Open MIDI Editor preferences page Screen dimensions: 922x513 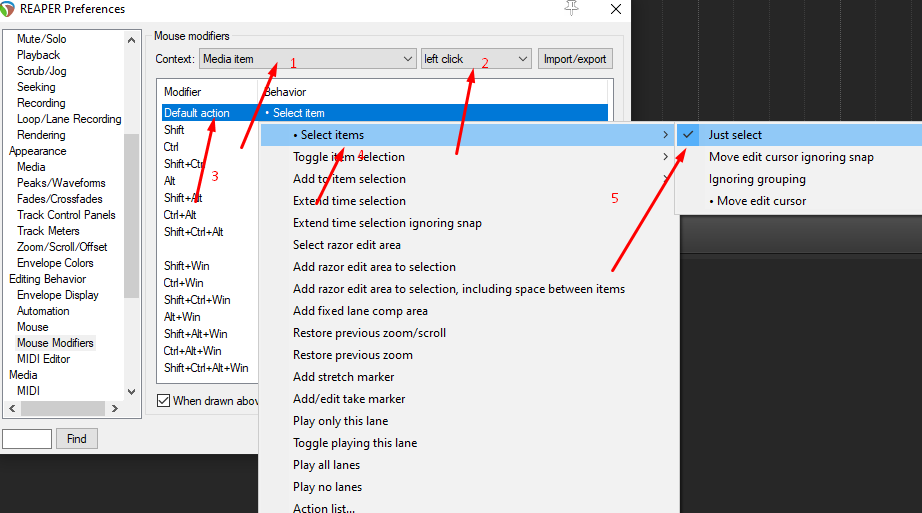44,359
